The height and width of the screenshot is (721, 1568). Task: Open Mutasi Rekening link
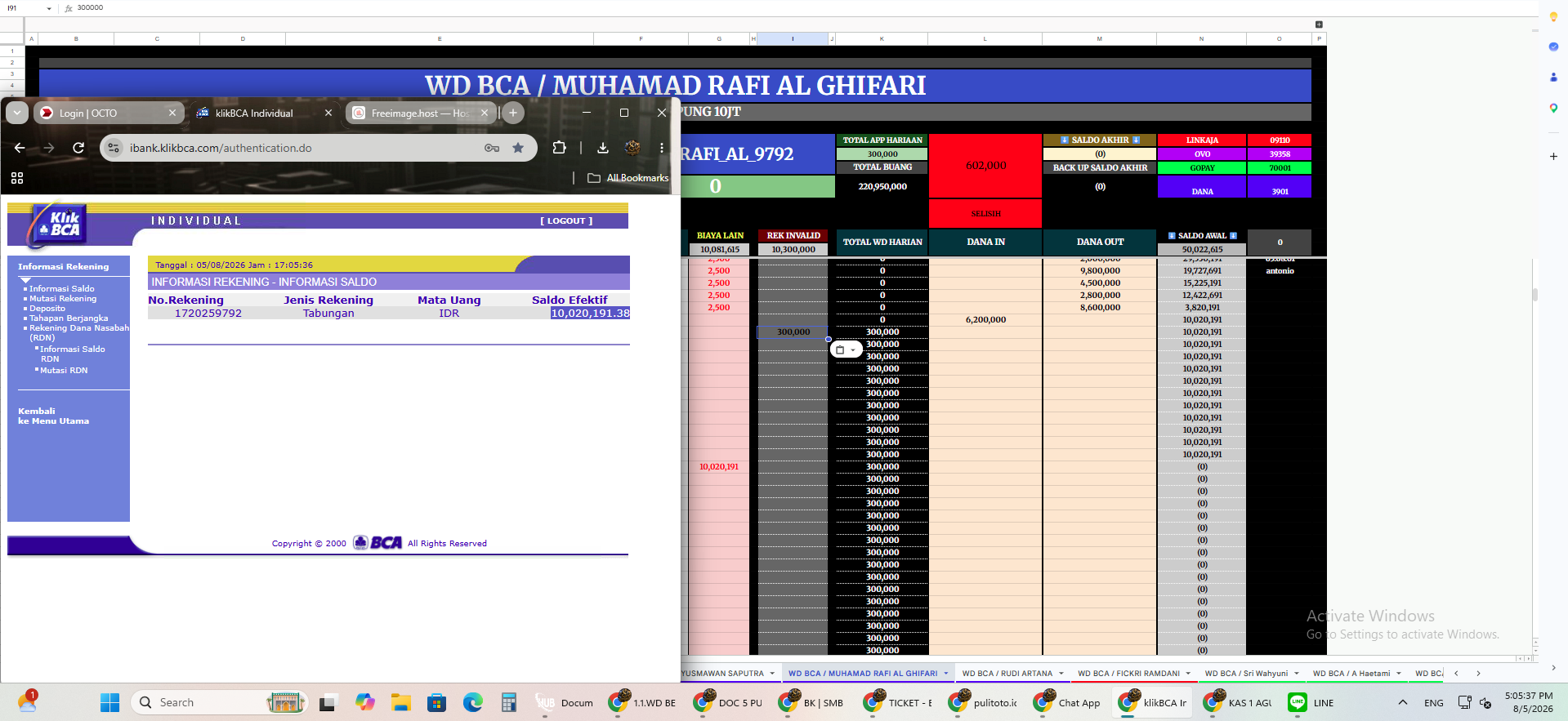[63, 298]
